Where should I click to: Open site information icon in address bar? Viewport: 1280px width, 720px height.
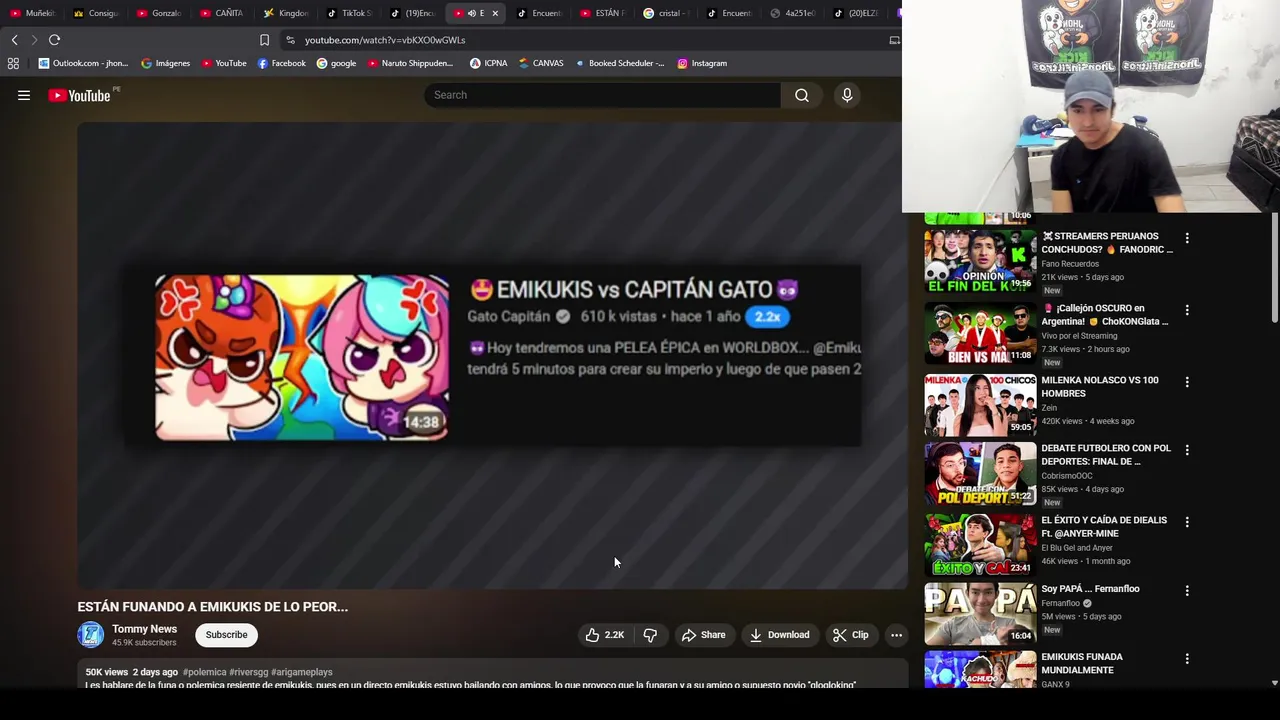coord(290,40)
